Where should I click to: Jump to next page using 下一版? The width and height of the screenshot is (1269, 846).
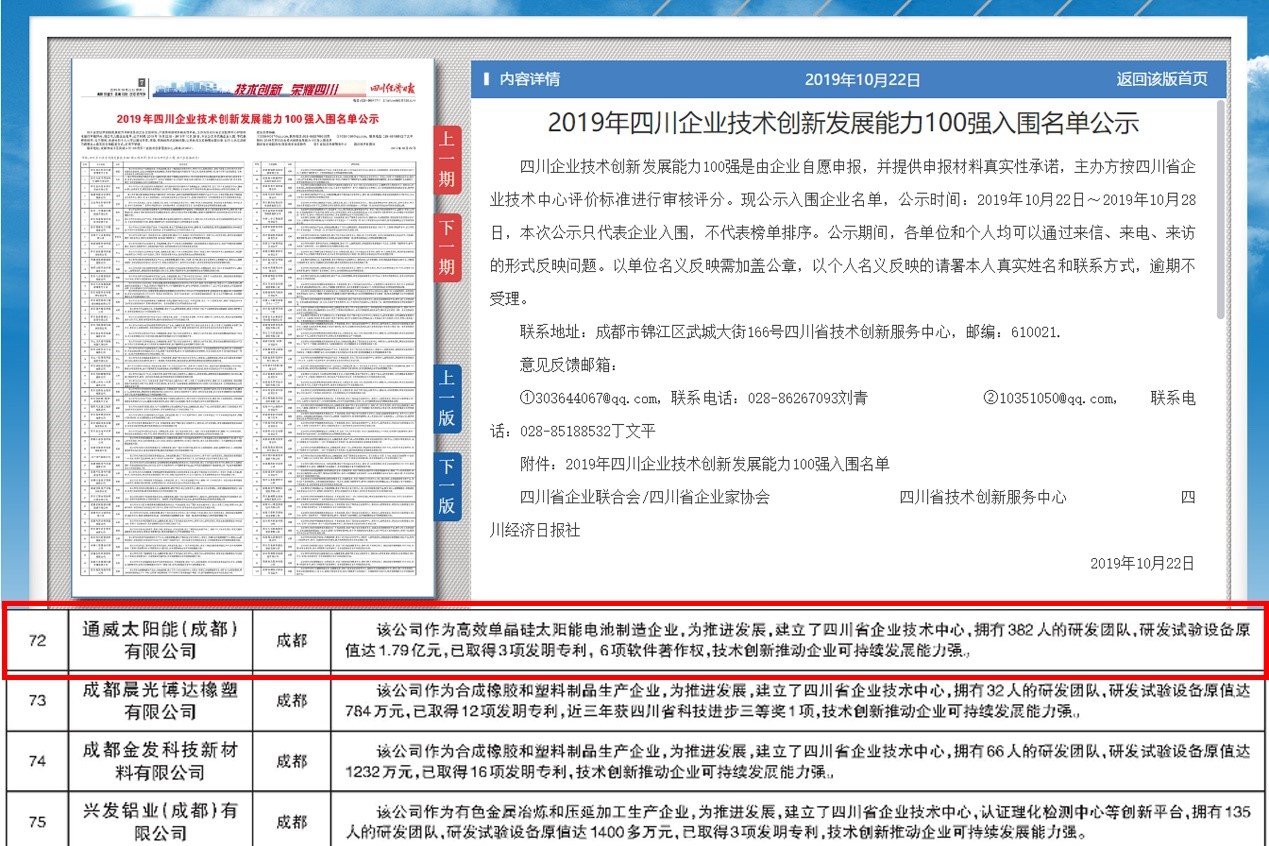[447, 484]
